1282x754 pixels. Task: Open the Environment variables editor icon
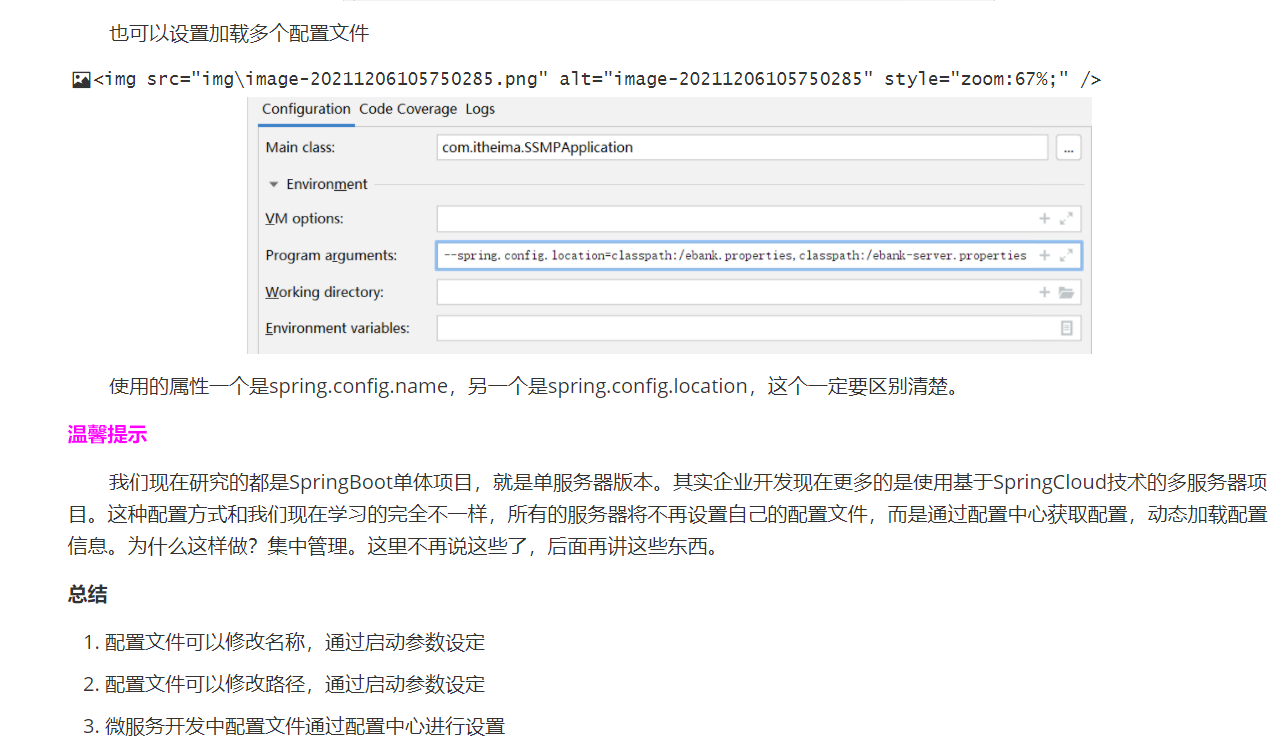[1066, 328]
